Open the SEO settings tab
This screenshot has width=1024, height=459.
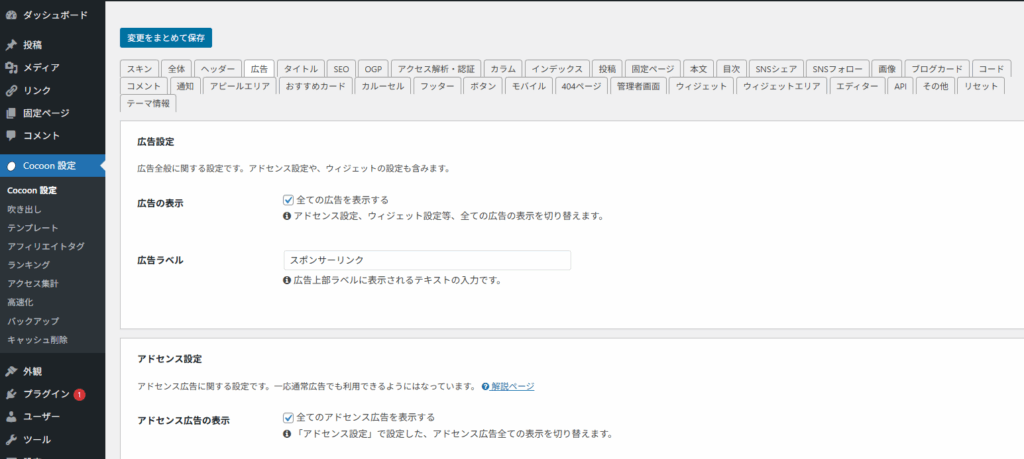pyautogui.click(x=341, y=69)
